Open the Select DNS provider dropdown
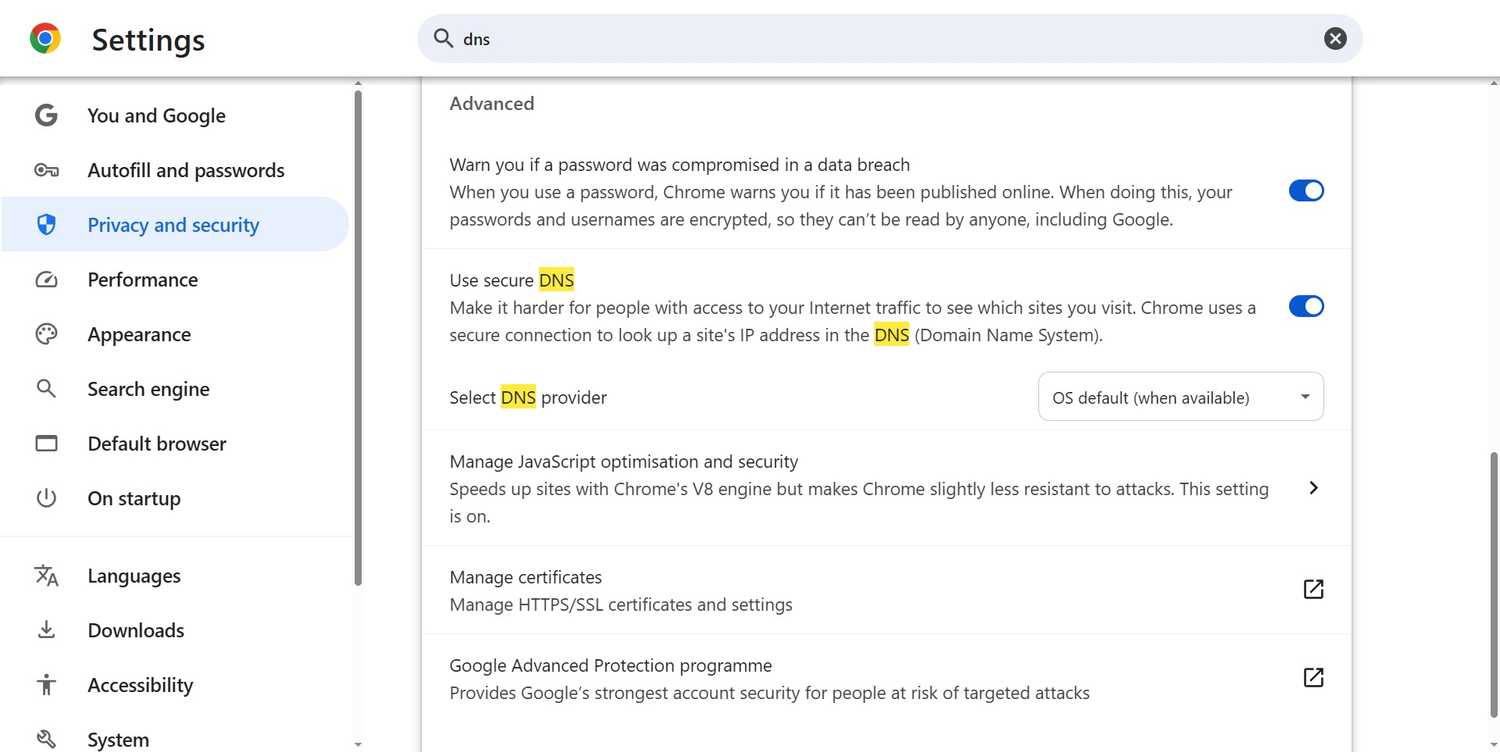The image size is (1500, 752). [1181, 397]
